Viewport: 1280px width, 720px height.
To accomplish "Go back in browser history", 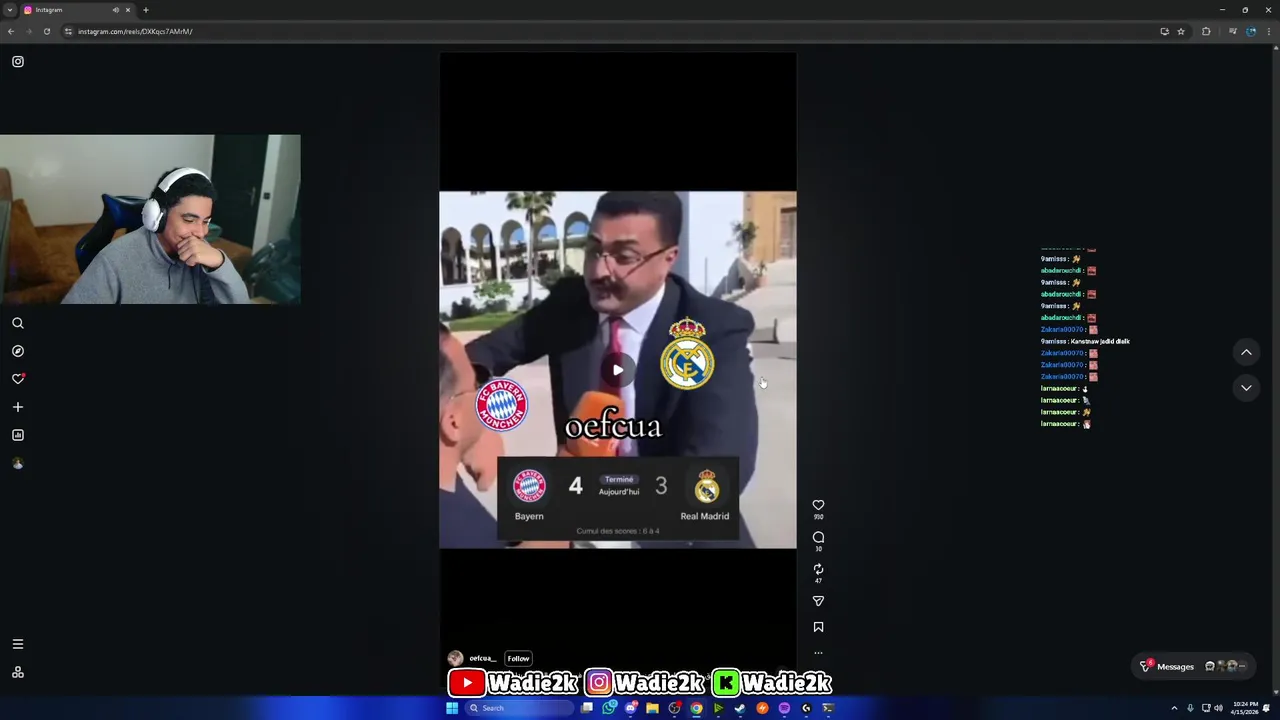I will (x=11, y=31).
